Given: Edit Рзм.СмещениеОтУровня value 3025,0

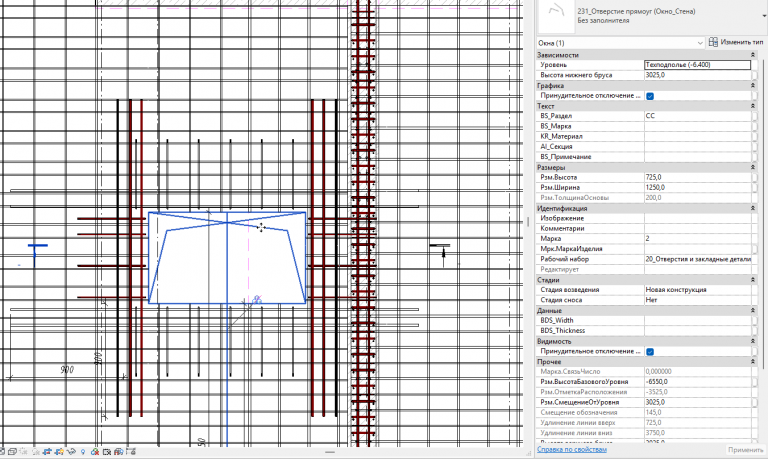Looking at the screenshot, I should 697,402.
